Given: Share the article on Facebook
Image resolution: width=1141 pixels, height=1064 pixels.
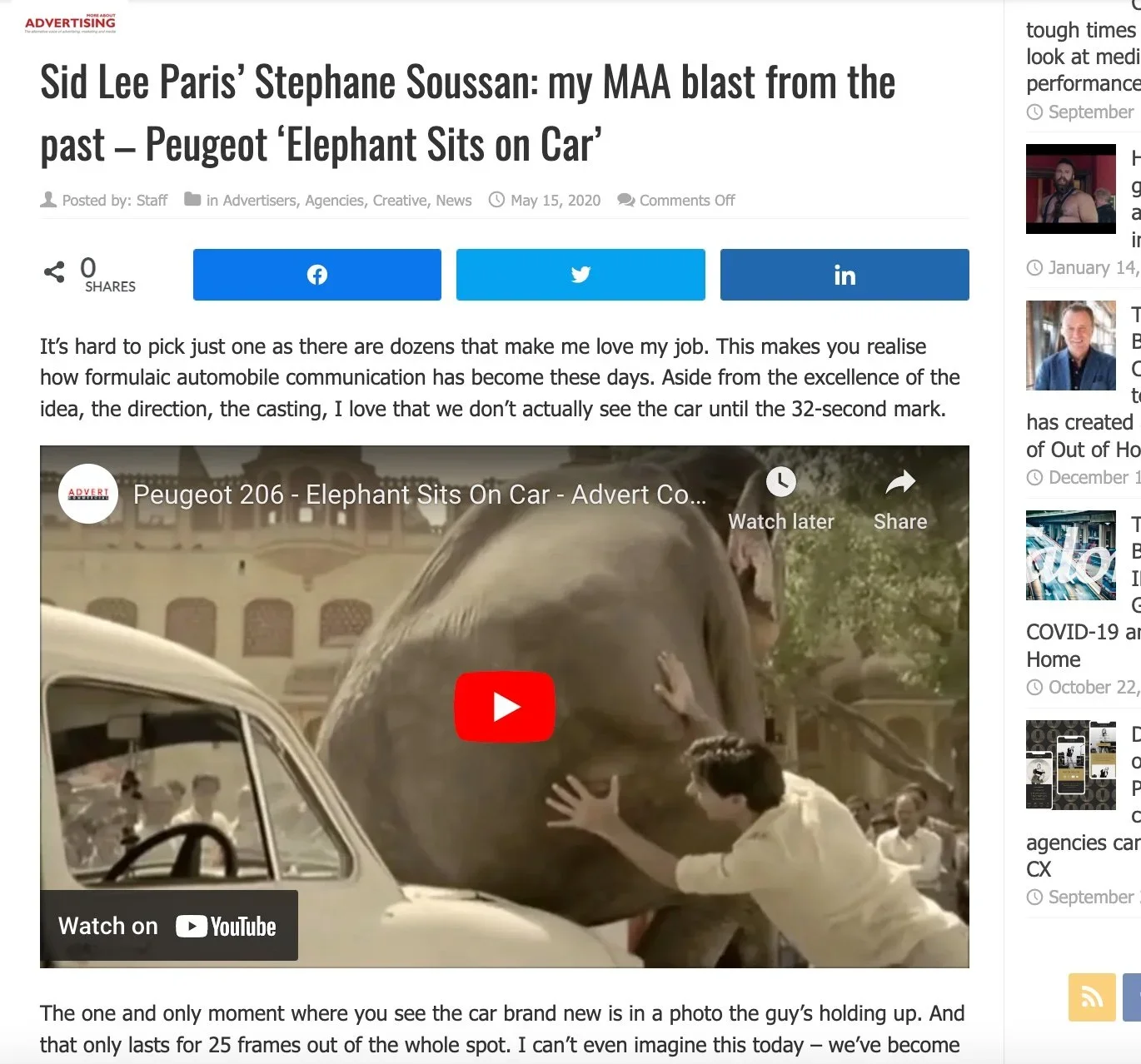Looking at the screenshot, I should [316, 275].
